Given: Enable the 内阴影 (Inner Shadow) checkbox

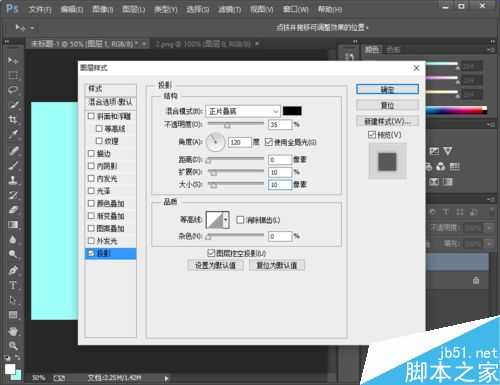Looking at the screenshot, I should (91, 166).
